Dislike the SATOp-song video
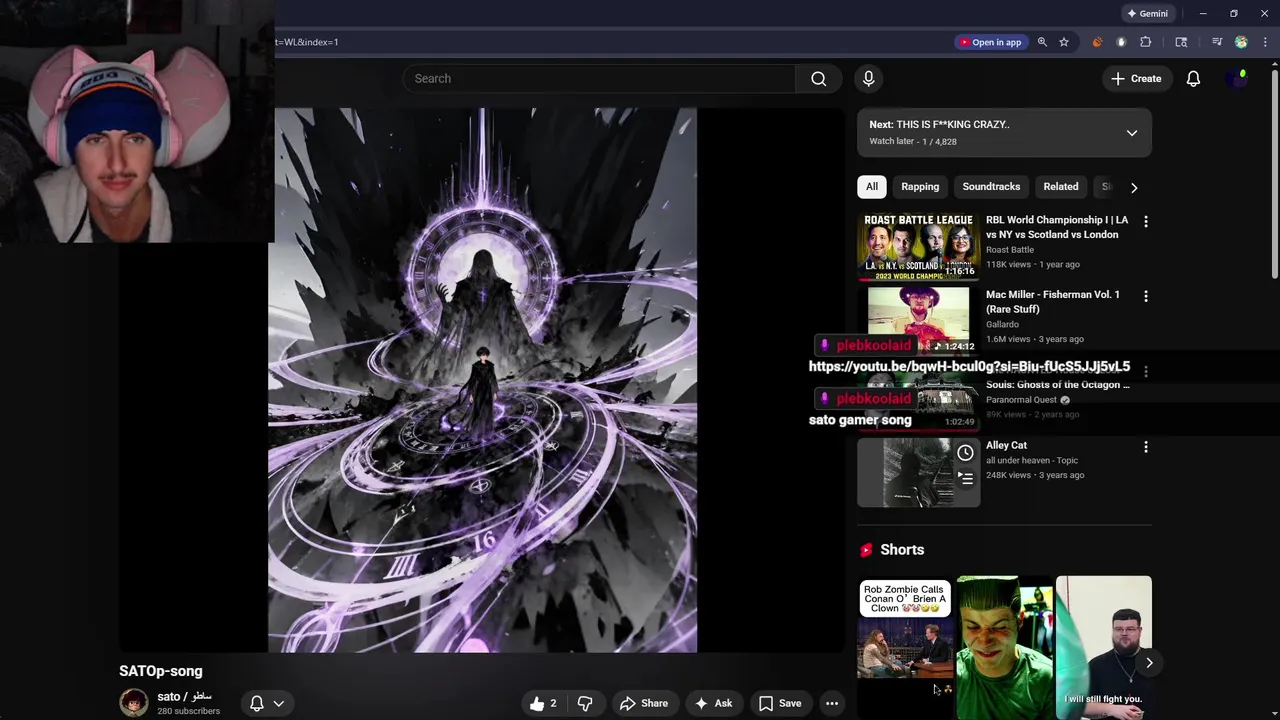This screenshot has height=720, width=1280. pos(585,704)
